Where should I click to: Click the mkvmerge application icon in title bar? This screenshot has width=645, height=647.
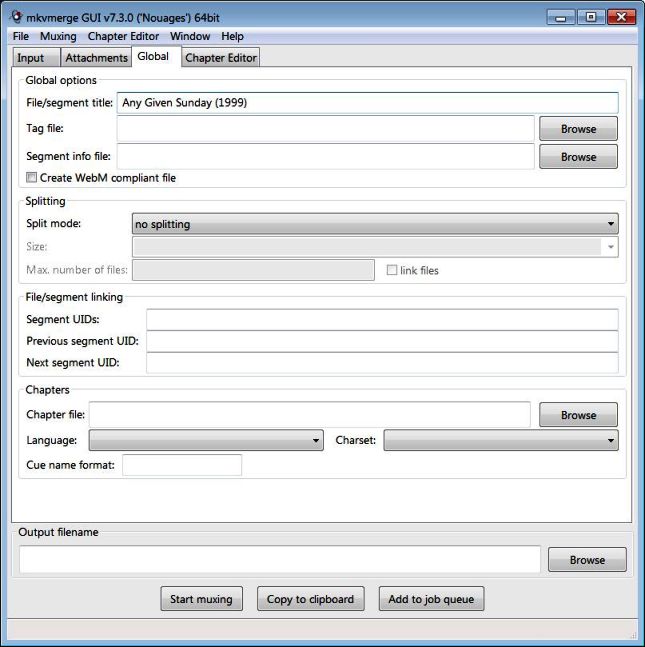click(x=16, y=17)
